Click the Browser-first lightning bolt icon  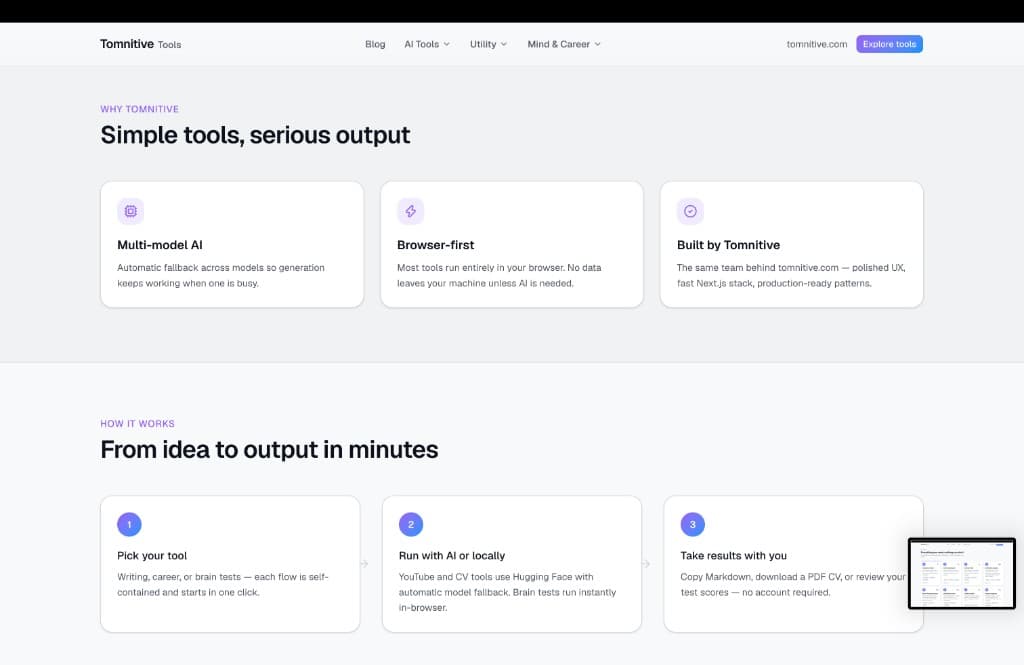[410, 211]
